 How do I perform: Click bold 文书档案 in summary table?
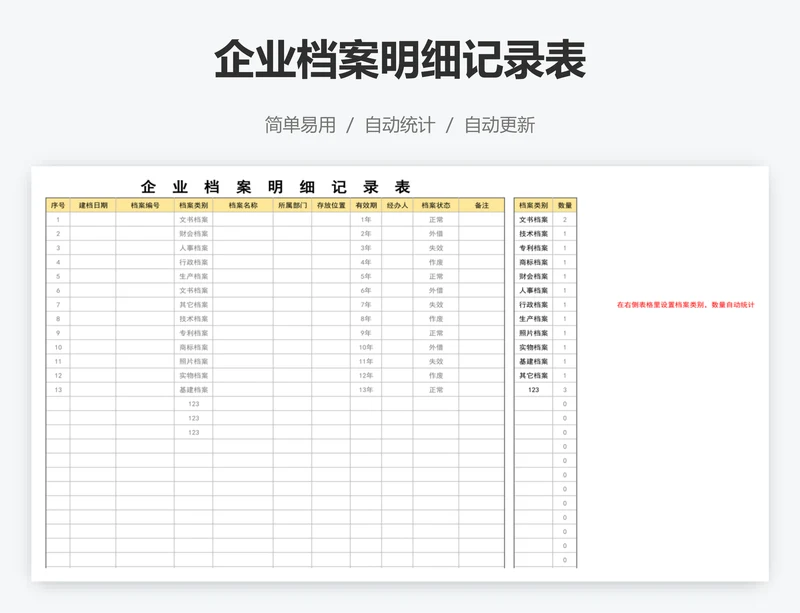pos(533,219)
